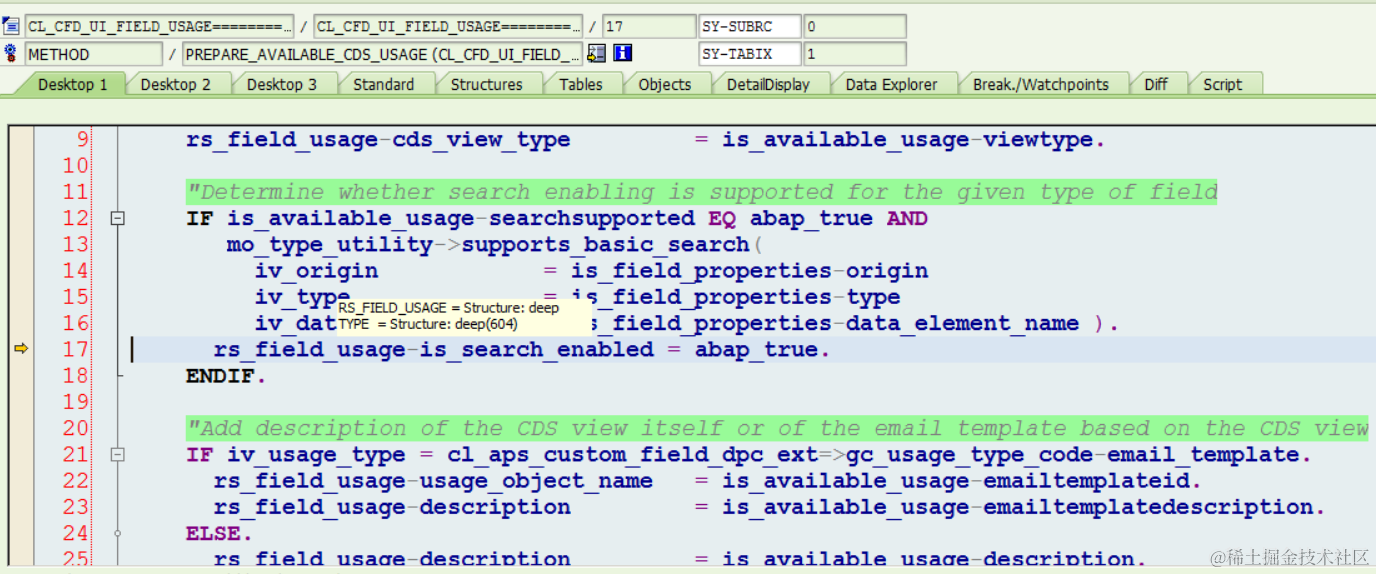The height and width of the screenshot is (574, 1376).
Task: Click the first CL_CFD_UI_FIELD_USAGE program field
Action: [x=159, y=26]
